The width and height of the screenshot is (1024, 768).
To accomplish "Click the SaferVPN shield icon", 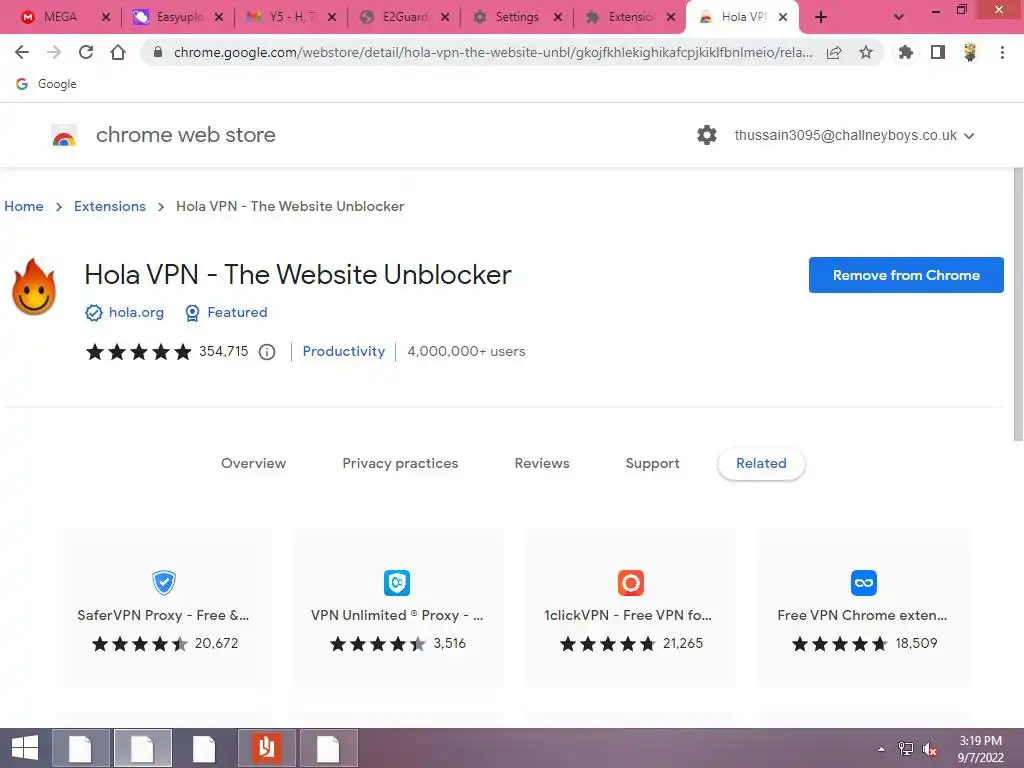I will coord(164,583).
